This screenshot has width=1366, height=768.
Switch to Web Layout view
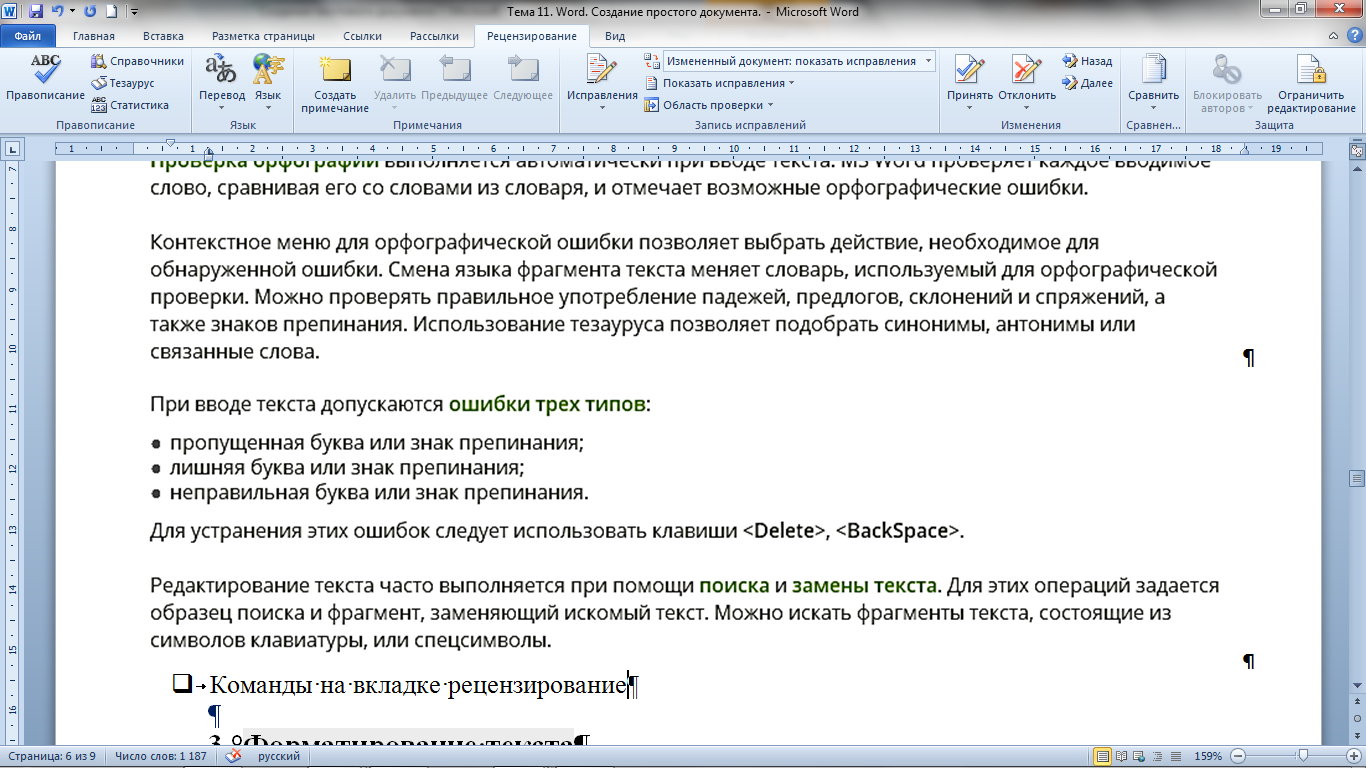click(x=1140, y=757)
